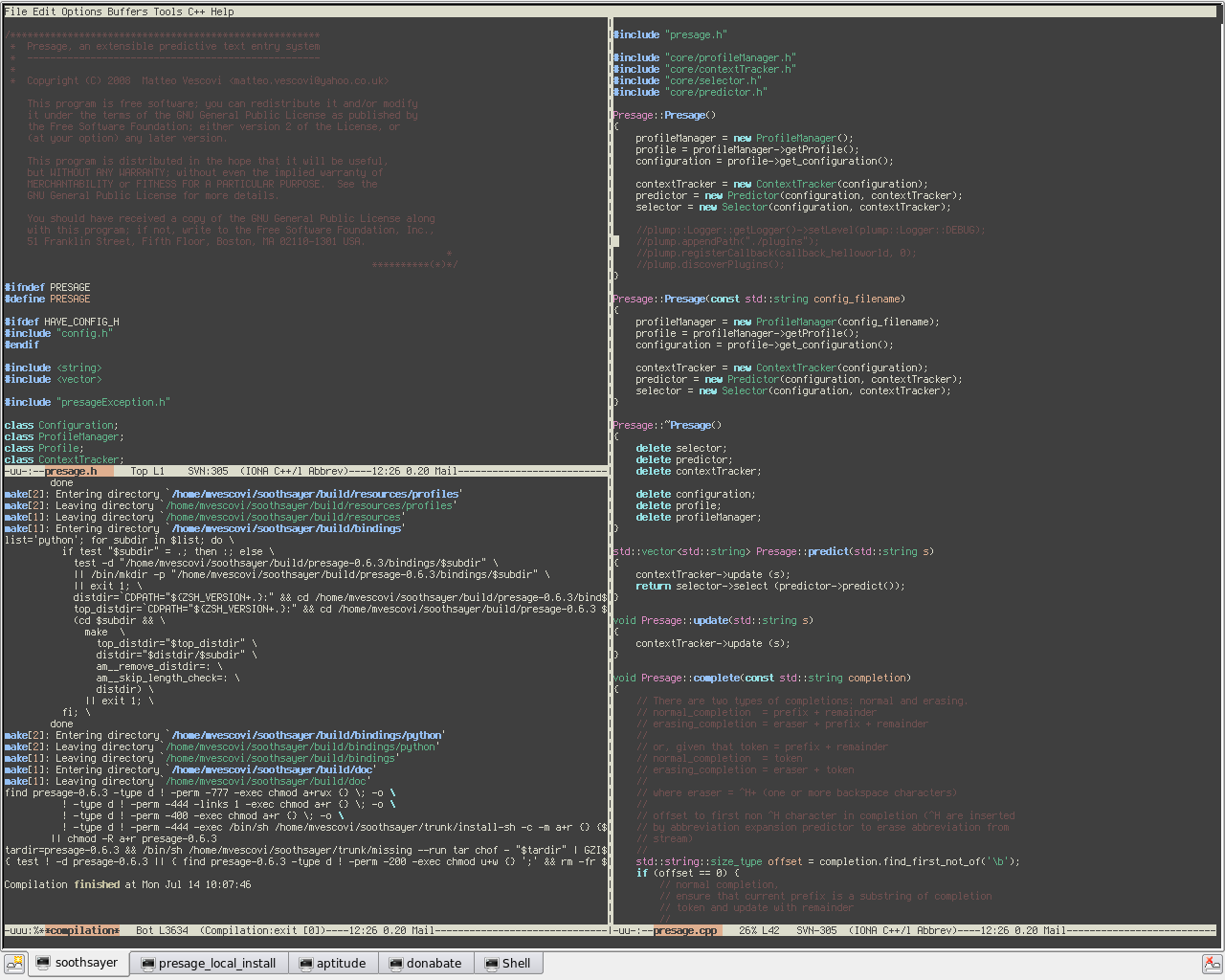Click the '#include "core/selector.h"' line
The height and width of the screenshot is (980, 1225).
point(687,80)
